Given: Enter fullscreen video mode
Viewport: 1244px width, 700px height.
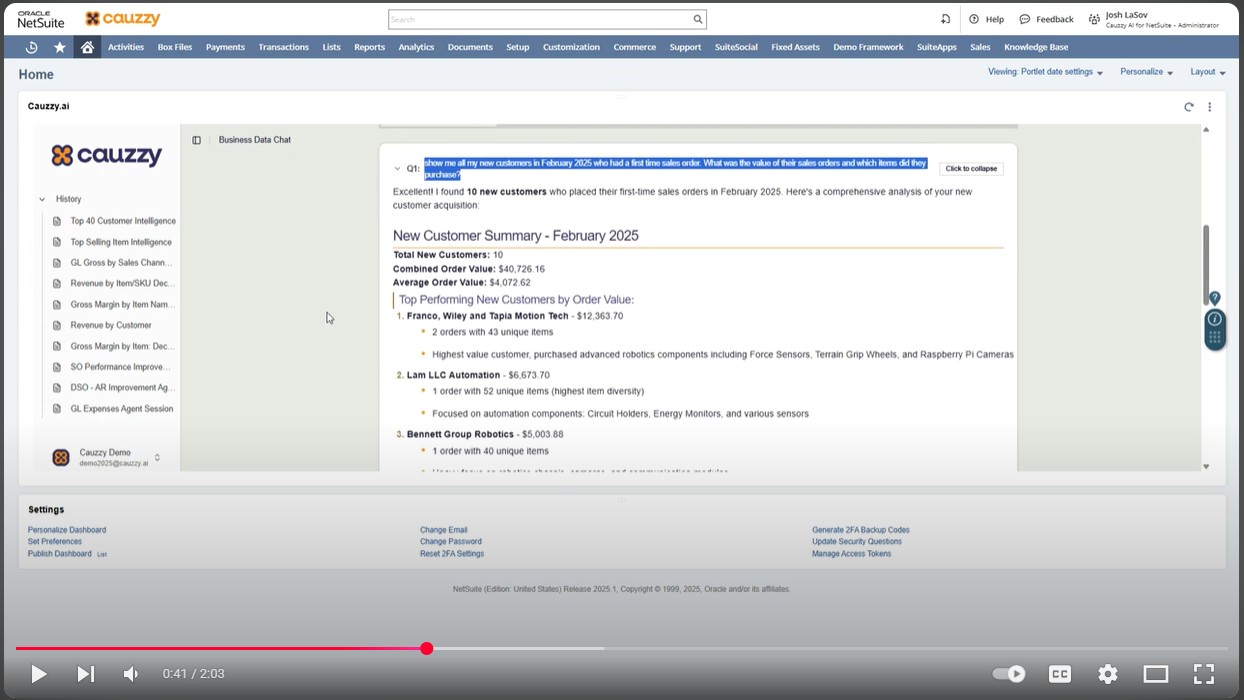Looking at the screenshot, I should click(1204, 674).
